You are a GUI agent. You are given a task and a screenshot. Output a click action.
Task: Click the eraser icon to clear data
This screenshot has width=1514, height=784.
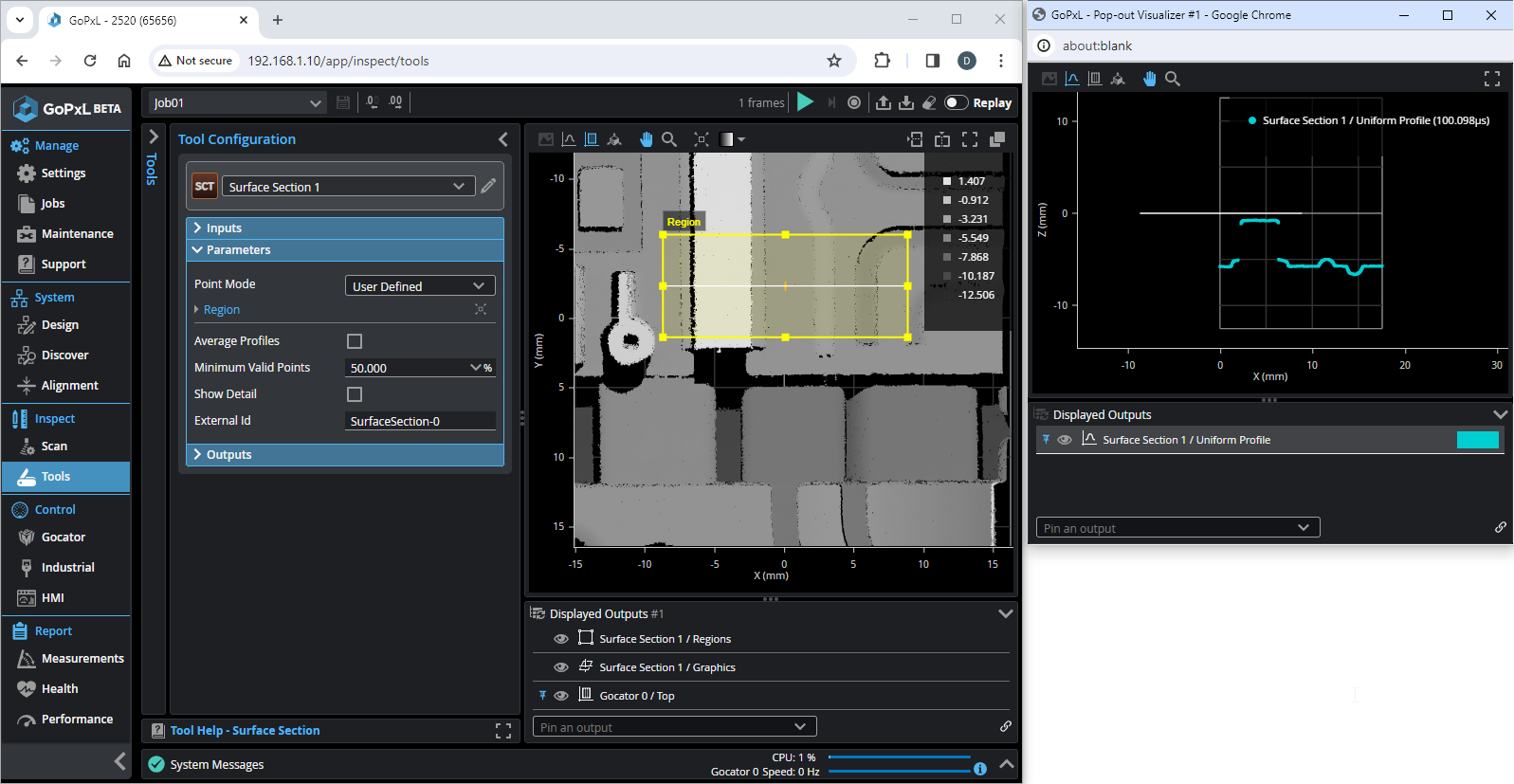[929, 102]
